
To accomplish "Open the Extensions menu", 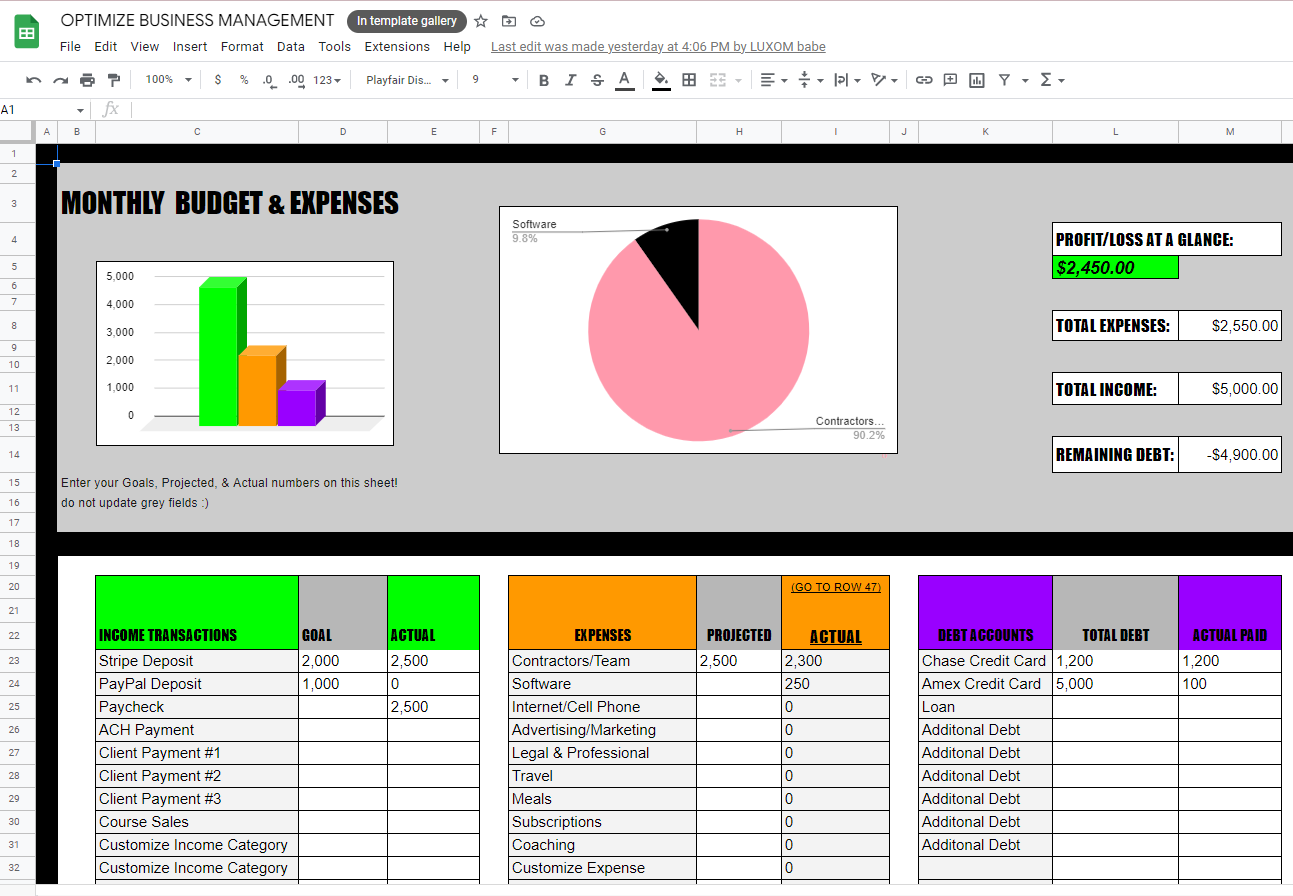I will [x=397, y=46].
